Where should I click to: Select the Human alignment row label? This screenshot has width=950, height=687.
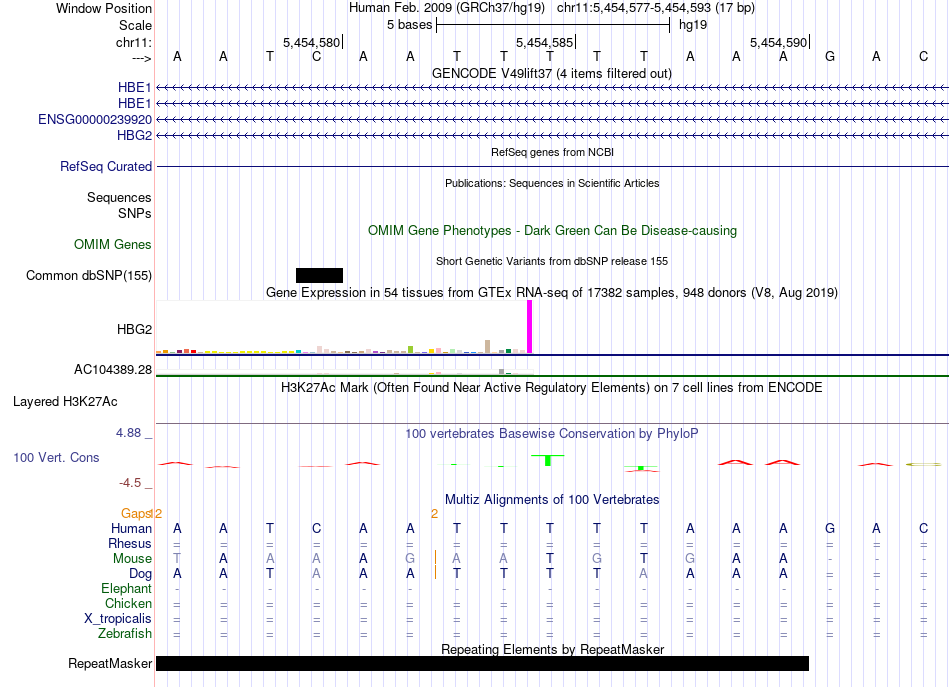(131, 528)
